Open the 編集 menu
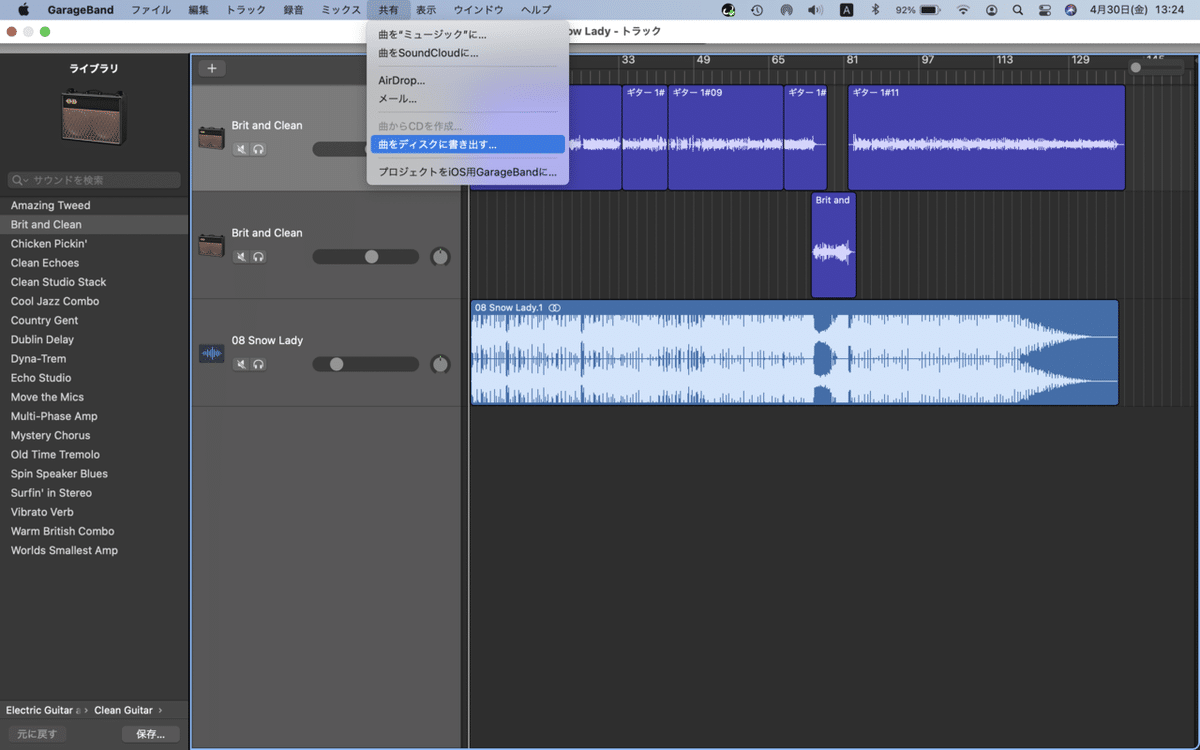 coord(198,10)
